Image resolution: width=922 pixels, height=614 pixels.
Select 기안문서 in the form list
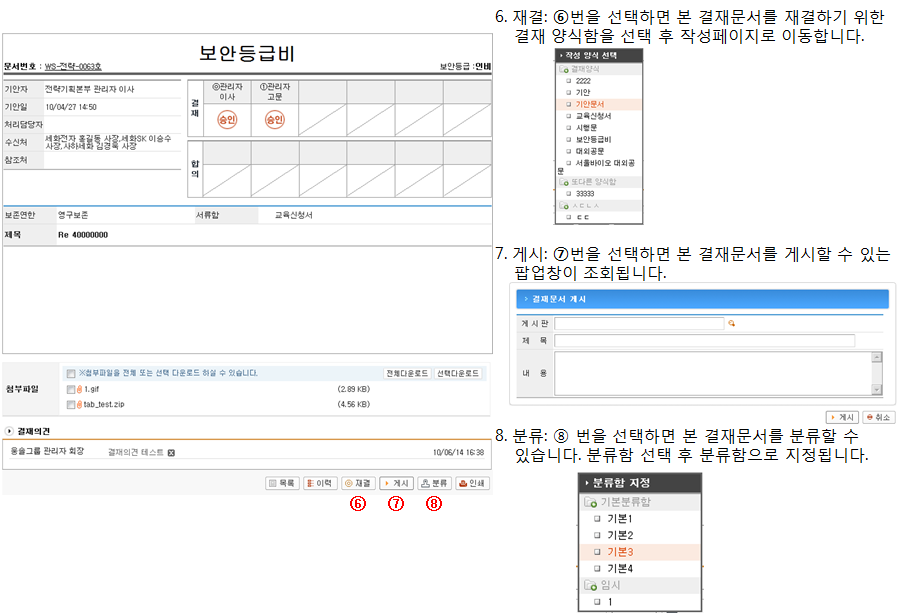[590, 104]
